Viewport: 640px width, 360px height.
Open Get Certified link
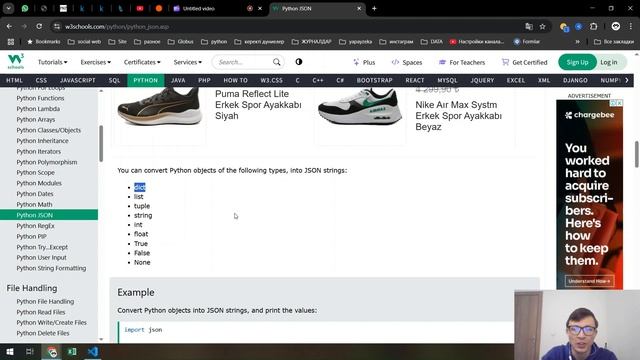click(524, 62)
